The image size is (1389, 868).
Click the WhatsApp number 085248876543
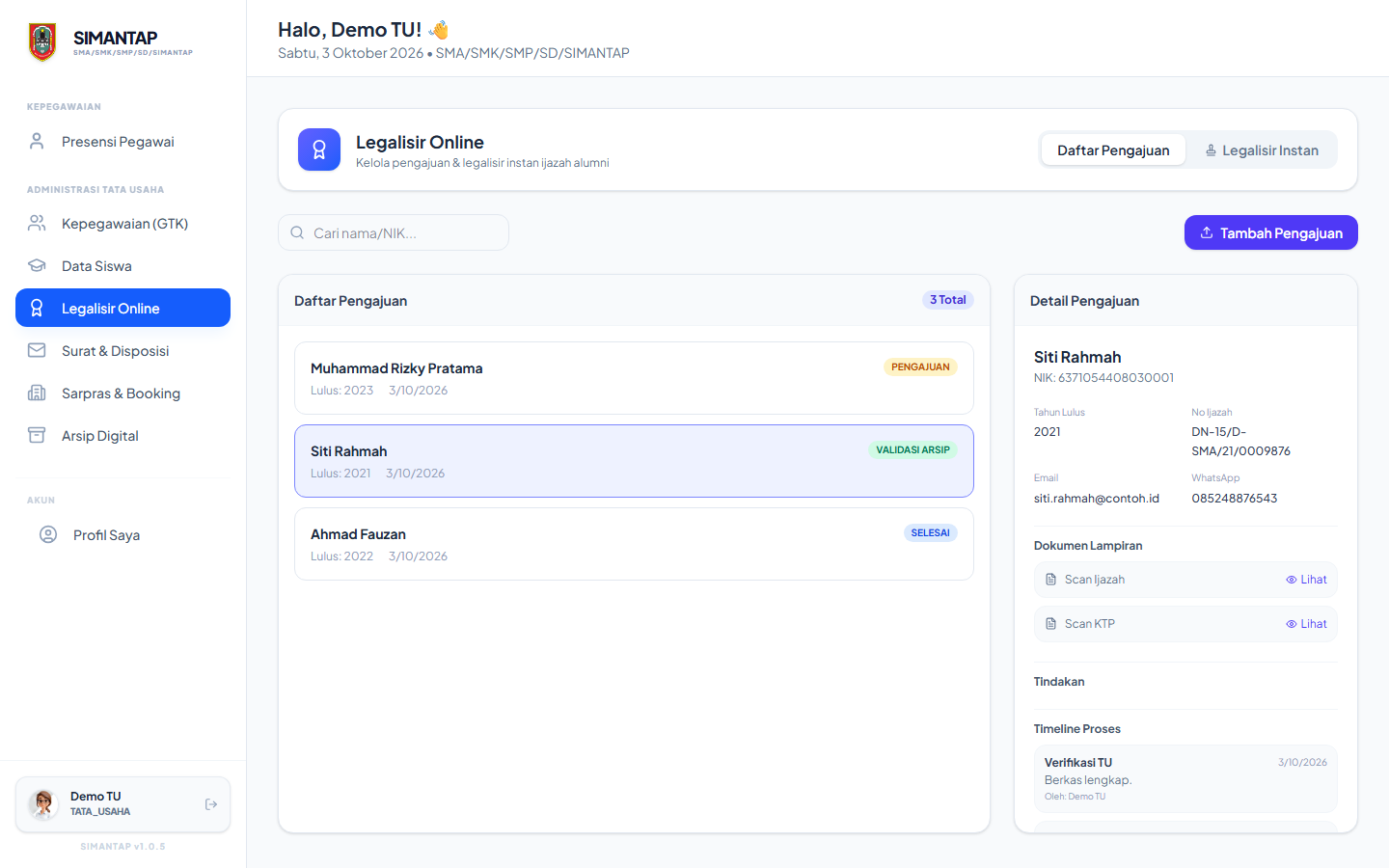click(x=1234, y=499)
